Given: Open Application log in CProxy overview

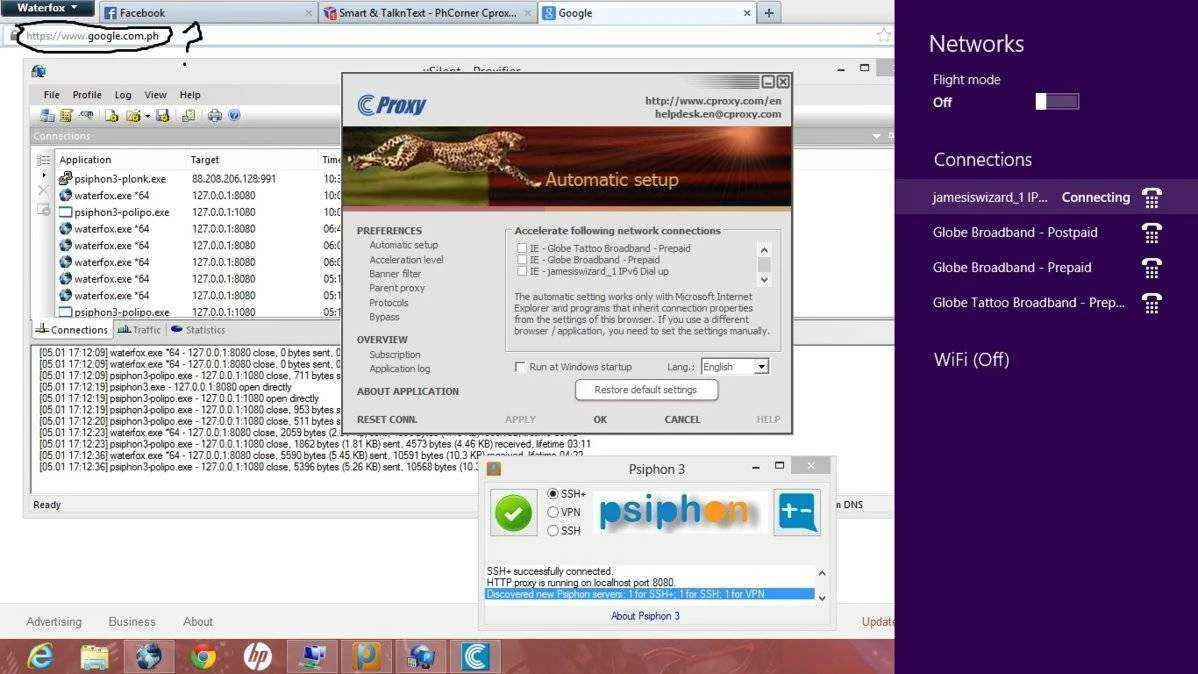Looking at the screenshot, I should pyautogui.click(x=400, y=368).
